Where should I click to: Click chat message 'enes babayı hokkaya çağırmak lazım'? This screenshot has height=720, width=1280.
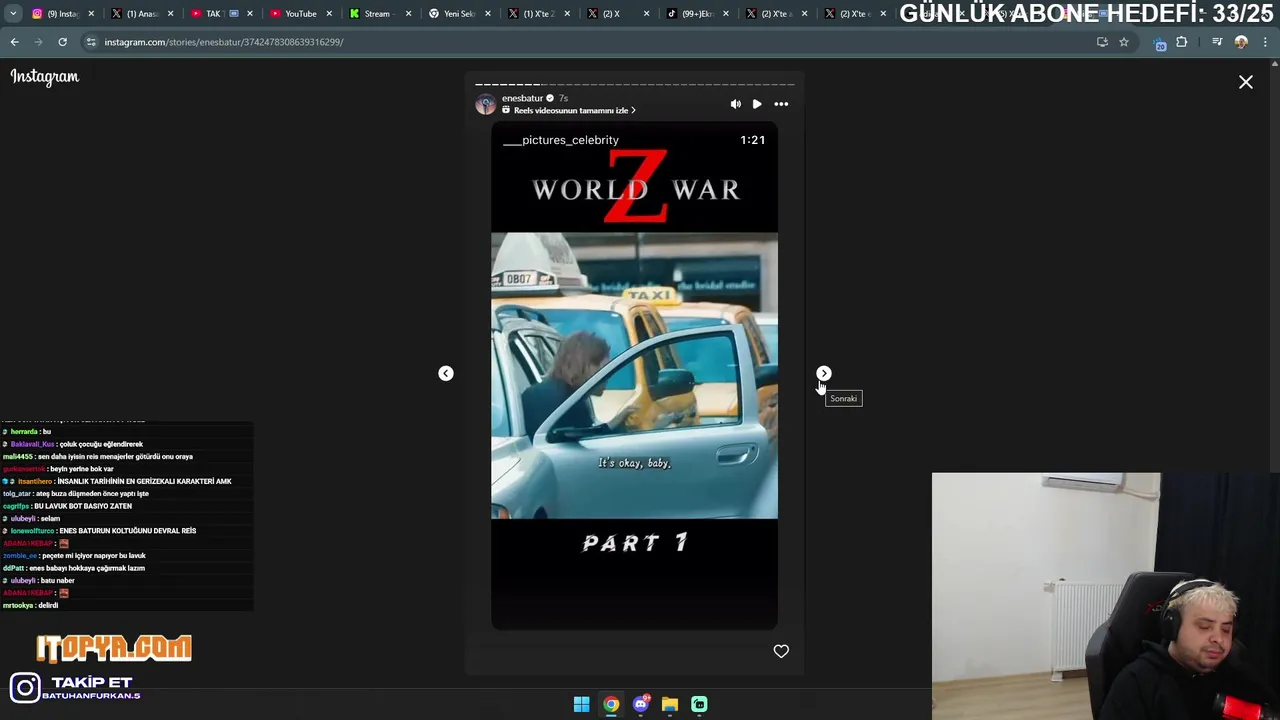click(x=87, y=568)
